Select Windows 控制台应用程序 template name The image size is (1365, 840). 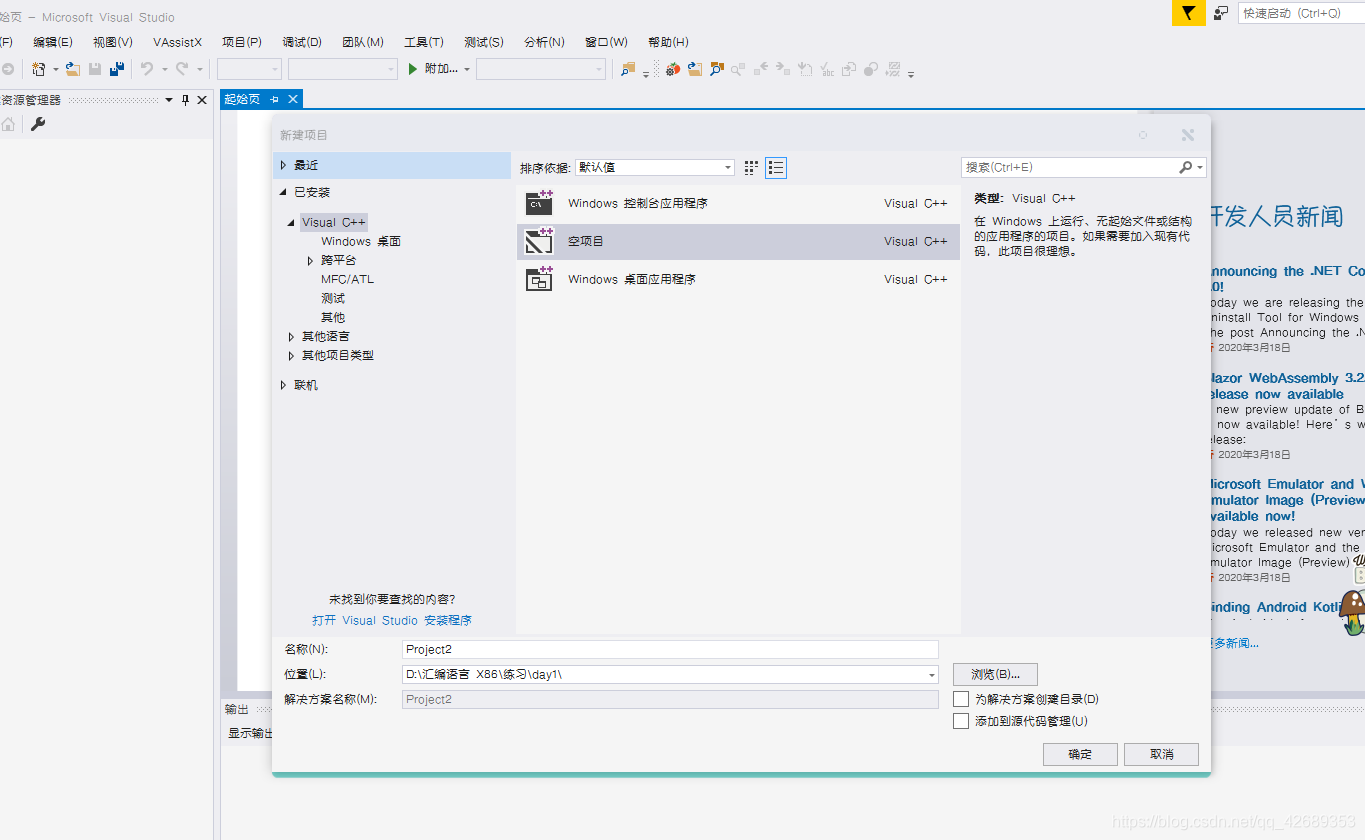pyautogui.click(x=638, y=203)
